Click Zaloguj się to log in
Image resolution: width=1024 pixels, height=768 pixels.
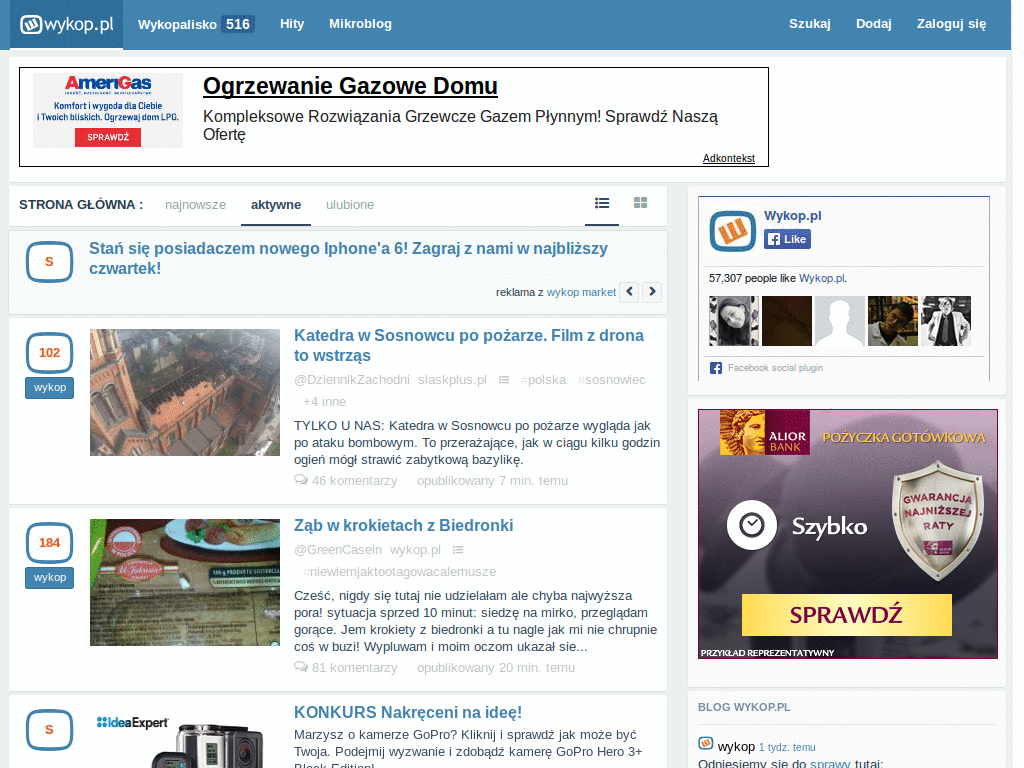(x=952, y=24)
